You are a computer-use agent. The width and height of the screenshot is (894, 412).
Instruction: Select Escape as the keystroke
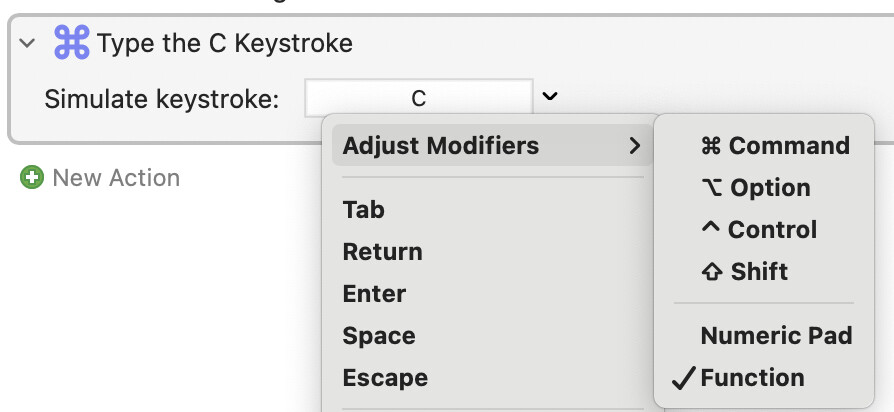pos(385,378)
